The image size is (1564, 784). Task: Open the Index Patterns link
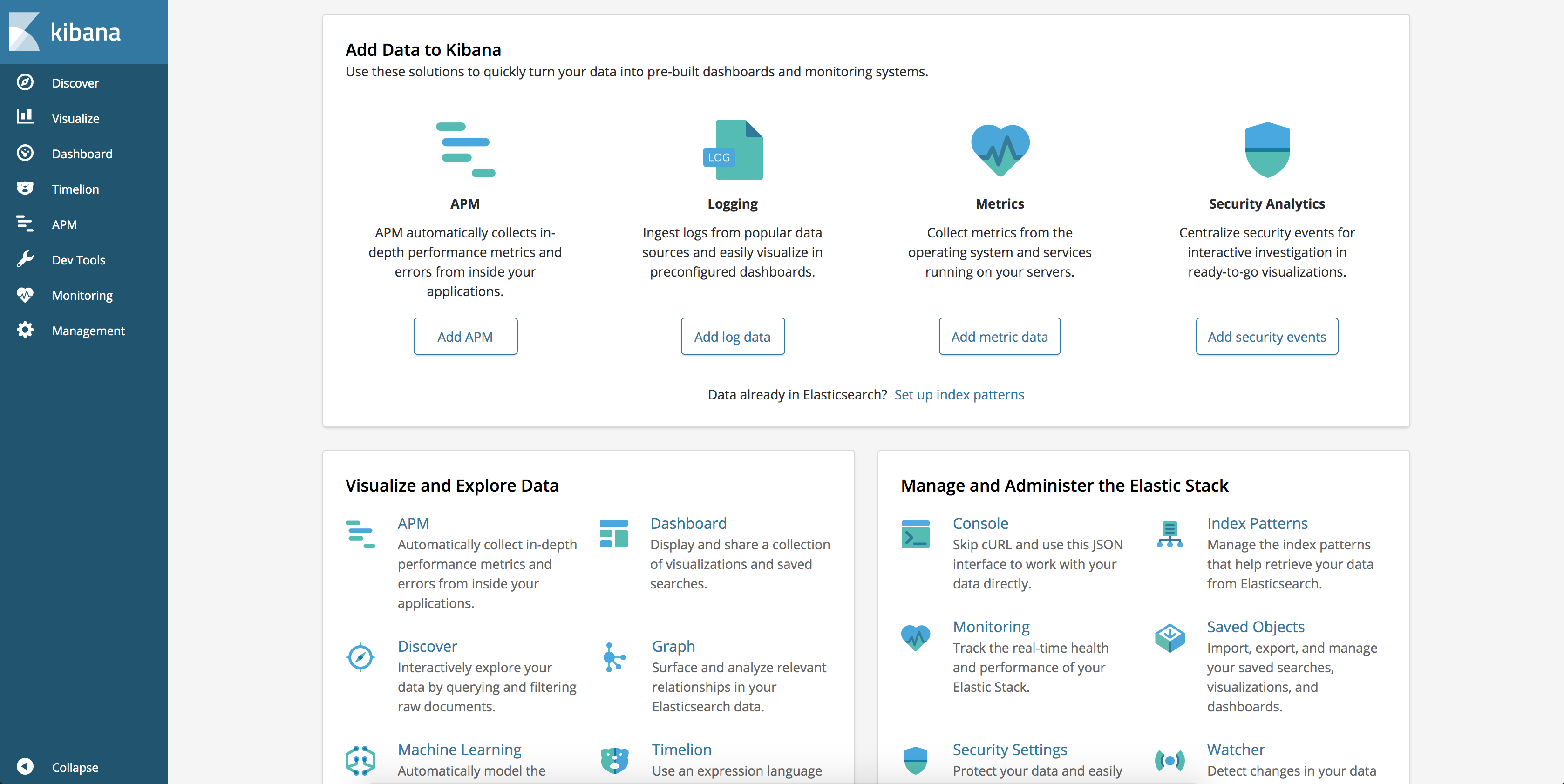tap(1257, 523)
